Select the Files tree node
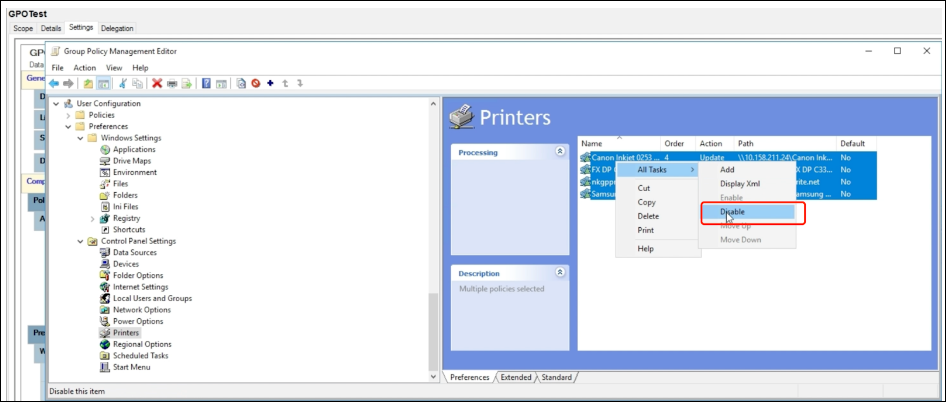 pos(120,183)
